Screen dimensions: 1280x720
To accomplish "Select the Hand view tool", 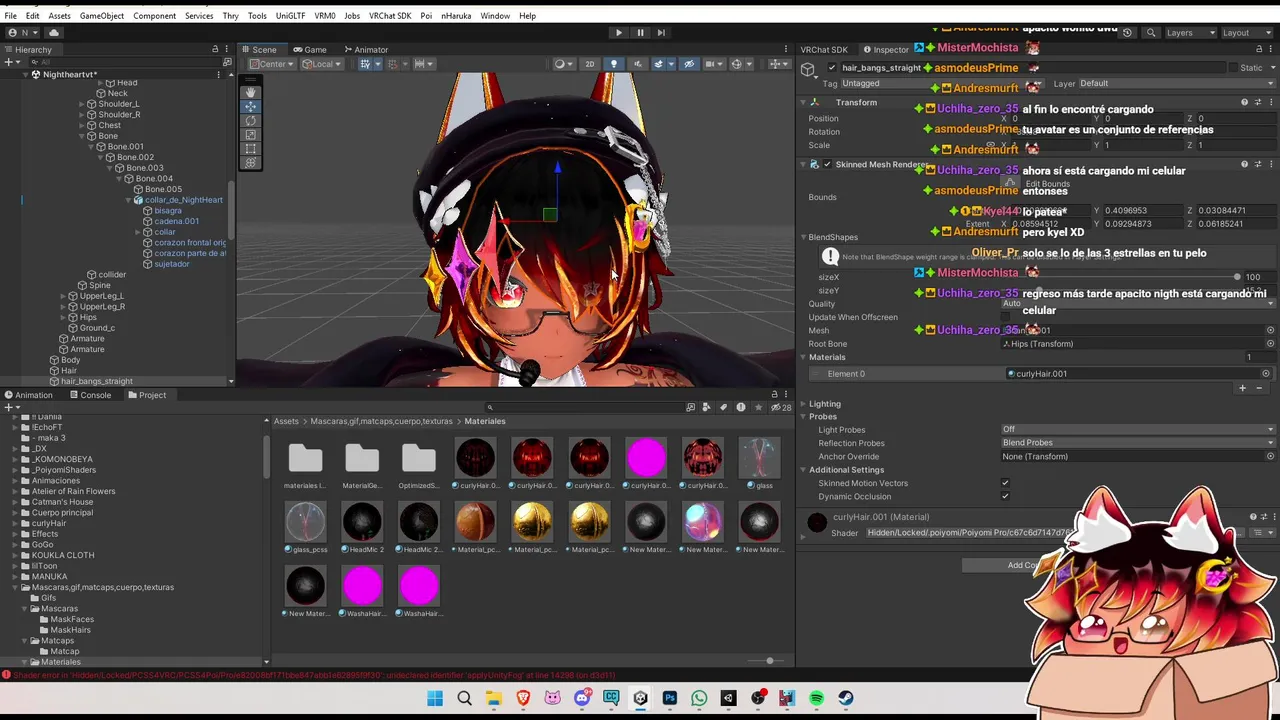I will pos(250,92).
